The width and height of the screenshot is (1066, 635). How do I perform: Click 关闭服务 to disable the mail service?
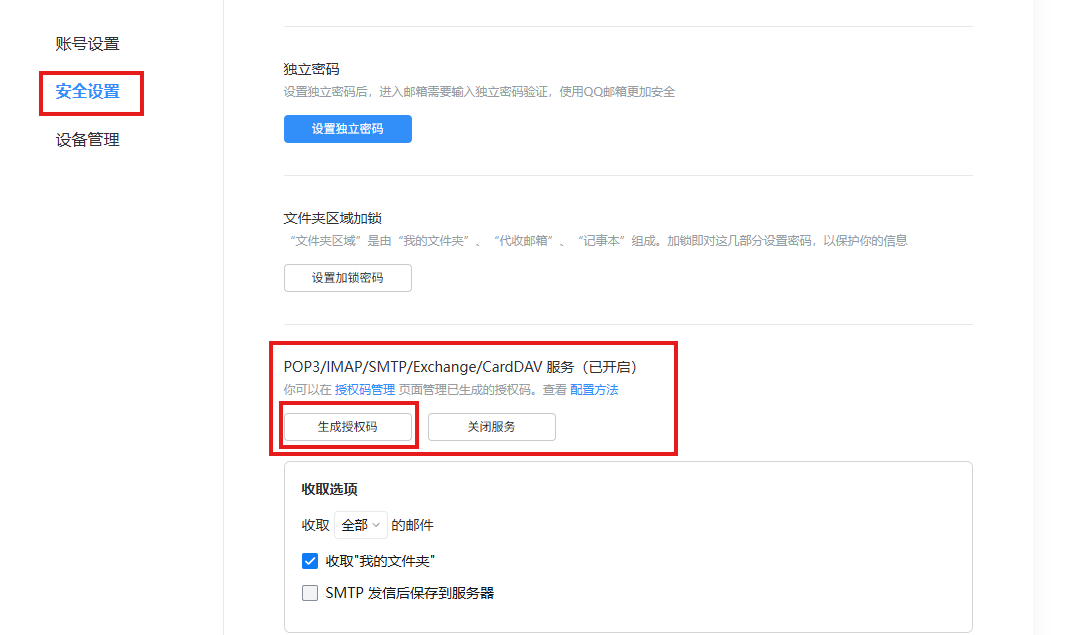pyautogui.click(x=491, y=426)
